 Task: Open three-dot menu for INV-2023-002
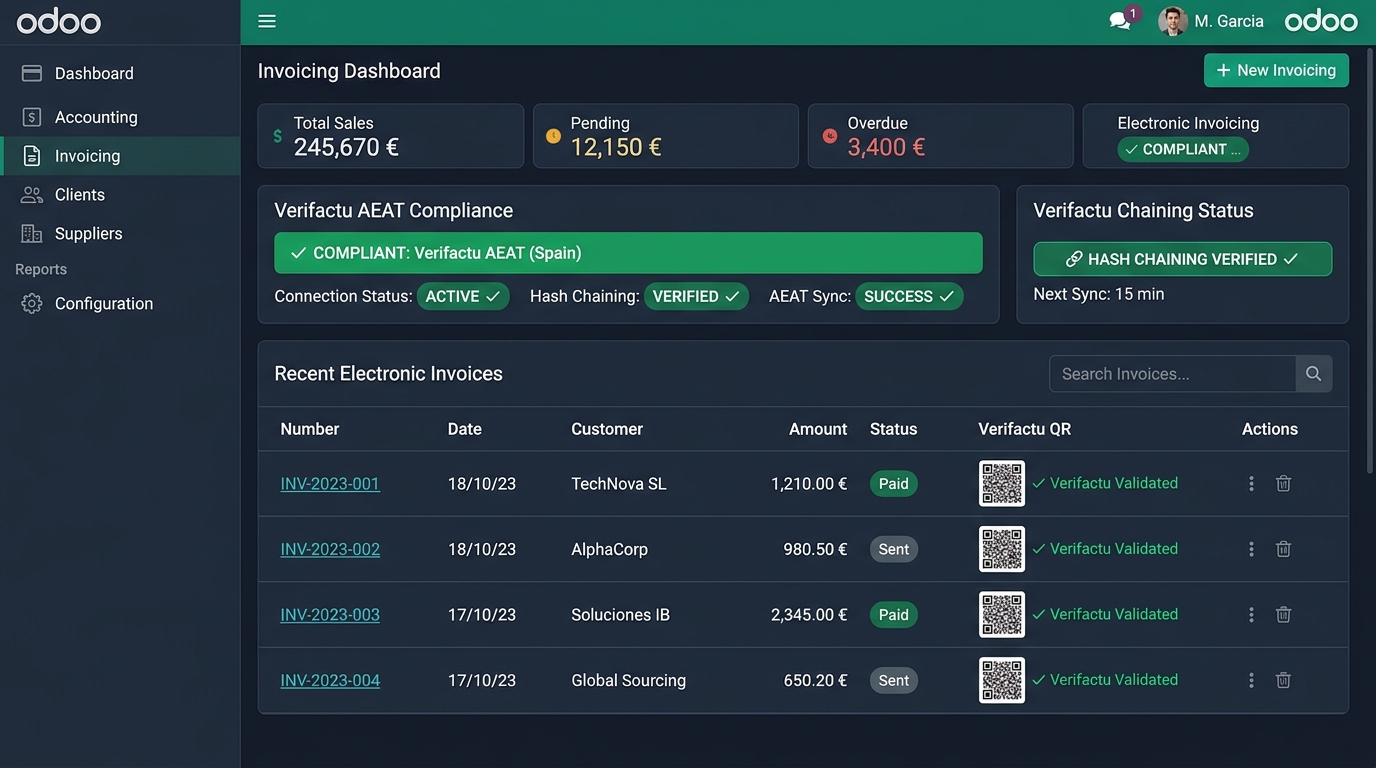[1251, 549]
